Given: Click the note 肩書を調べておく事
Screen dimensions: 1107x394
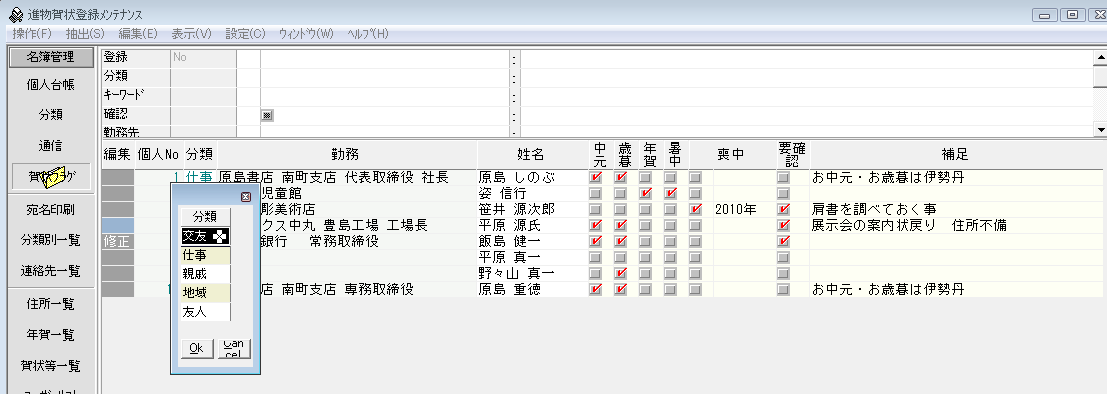Looking at the screenshot, I should (874, 210).
